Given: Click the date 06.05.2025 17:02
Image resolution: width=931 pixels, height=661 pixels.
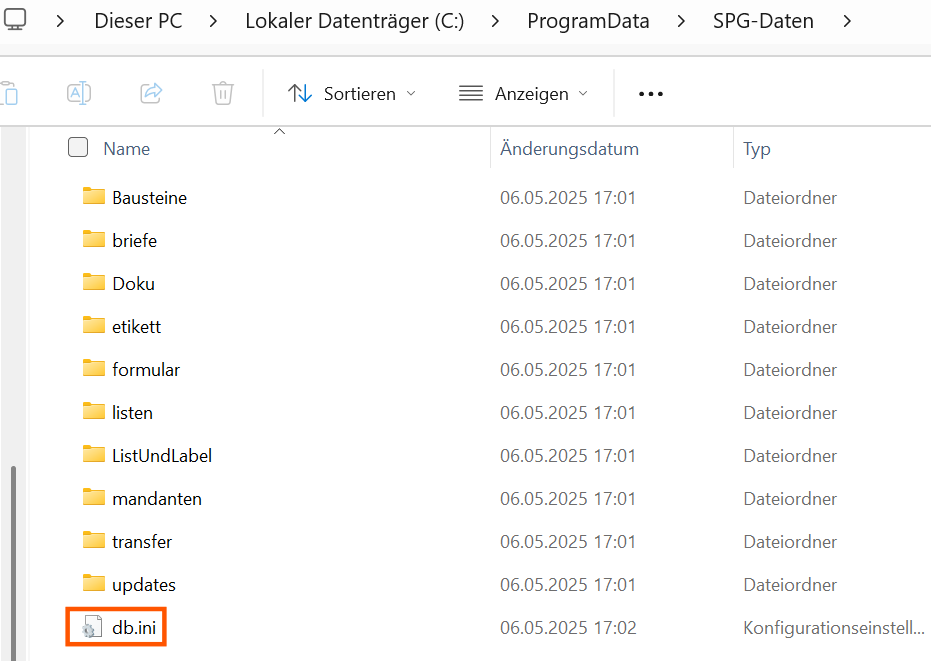Looking at the screenshot, I should 568,627.
